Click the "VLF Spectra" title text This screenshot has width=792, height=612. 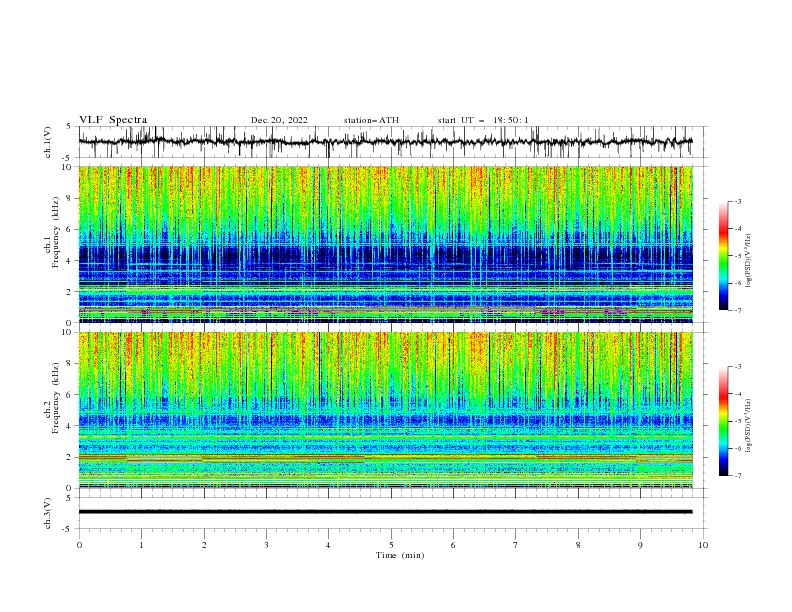click(x=113, y=120)
